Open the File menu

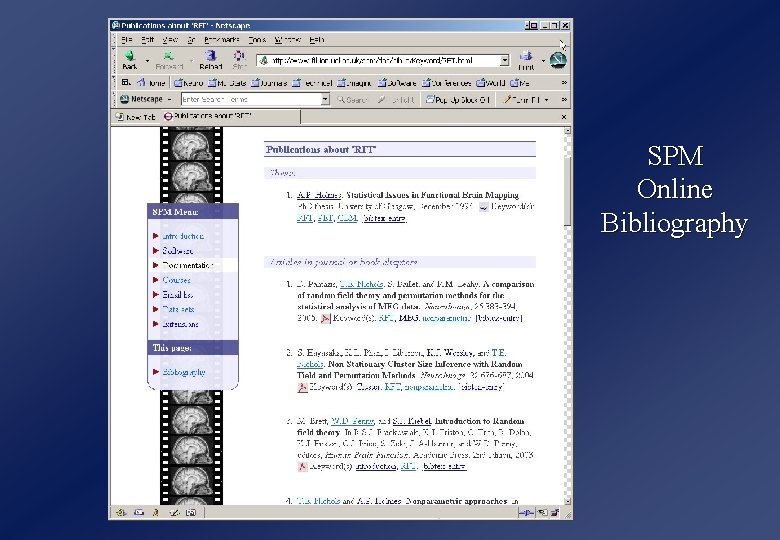pyautogui.click(x=127, y=39)
